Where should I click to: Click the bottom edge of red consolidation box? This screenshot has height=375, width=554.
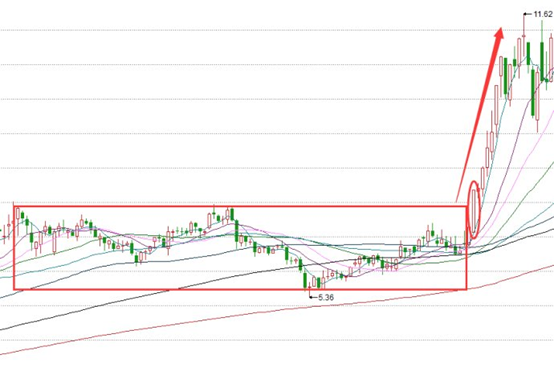coord(240,289)
